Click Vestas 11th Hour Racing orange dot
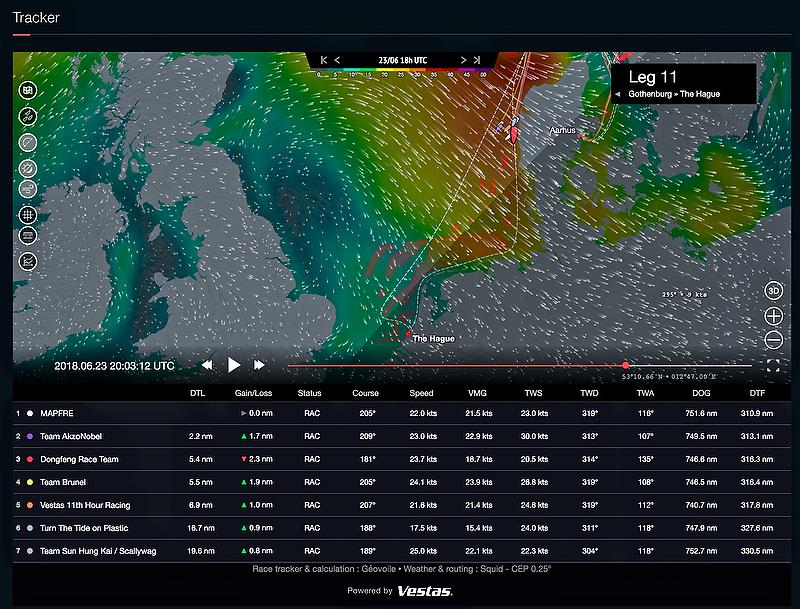800x609 pixels. coord(30,505)
